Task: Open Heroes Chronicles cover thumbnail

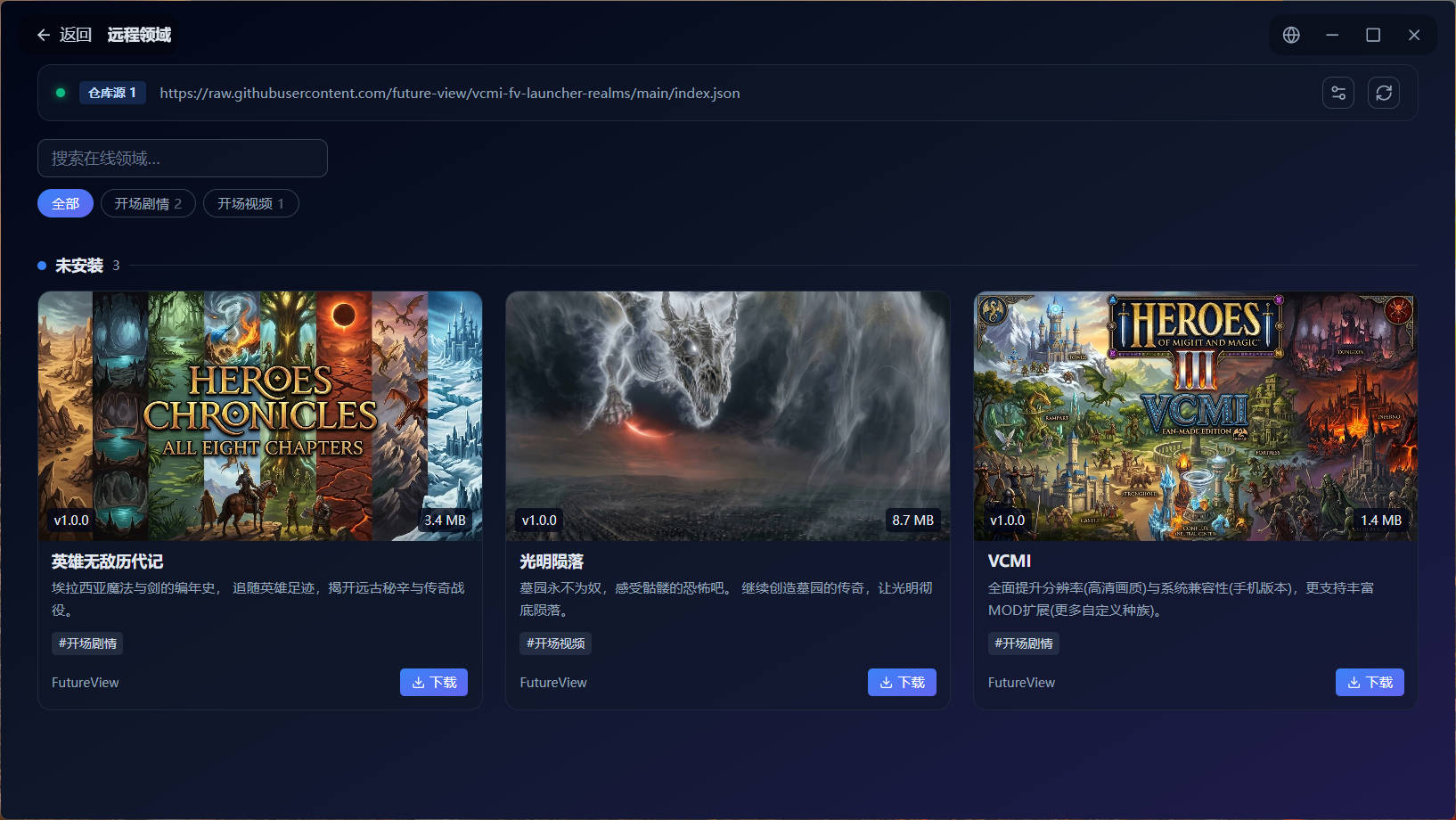Action: pyautogui.click(x=260, y=416)
